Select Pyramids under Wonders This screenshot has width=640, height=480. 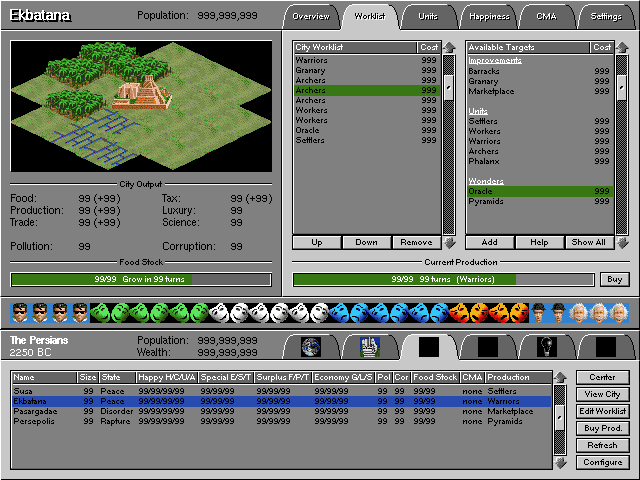pyautogui.click(x=539, y=201)
